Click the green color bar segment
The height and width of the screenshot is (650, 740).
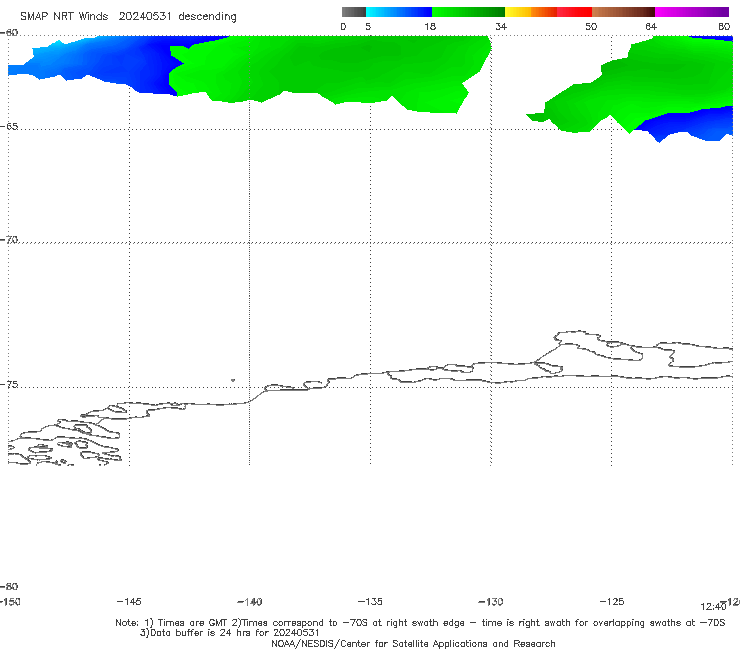coord(468,12)
